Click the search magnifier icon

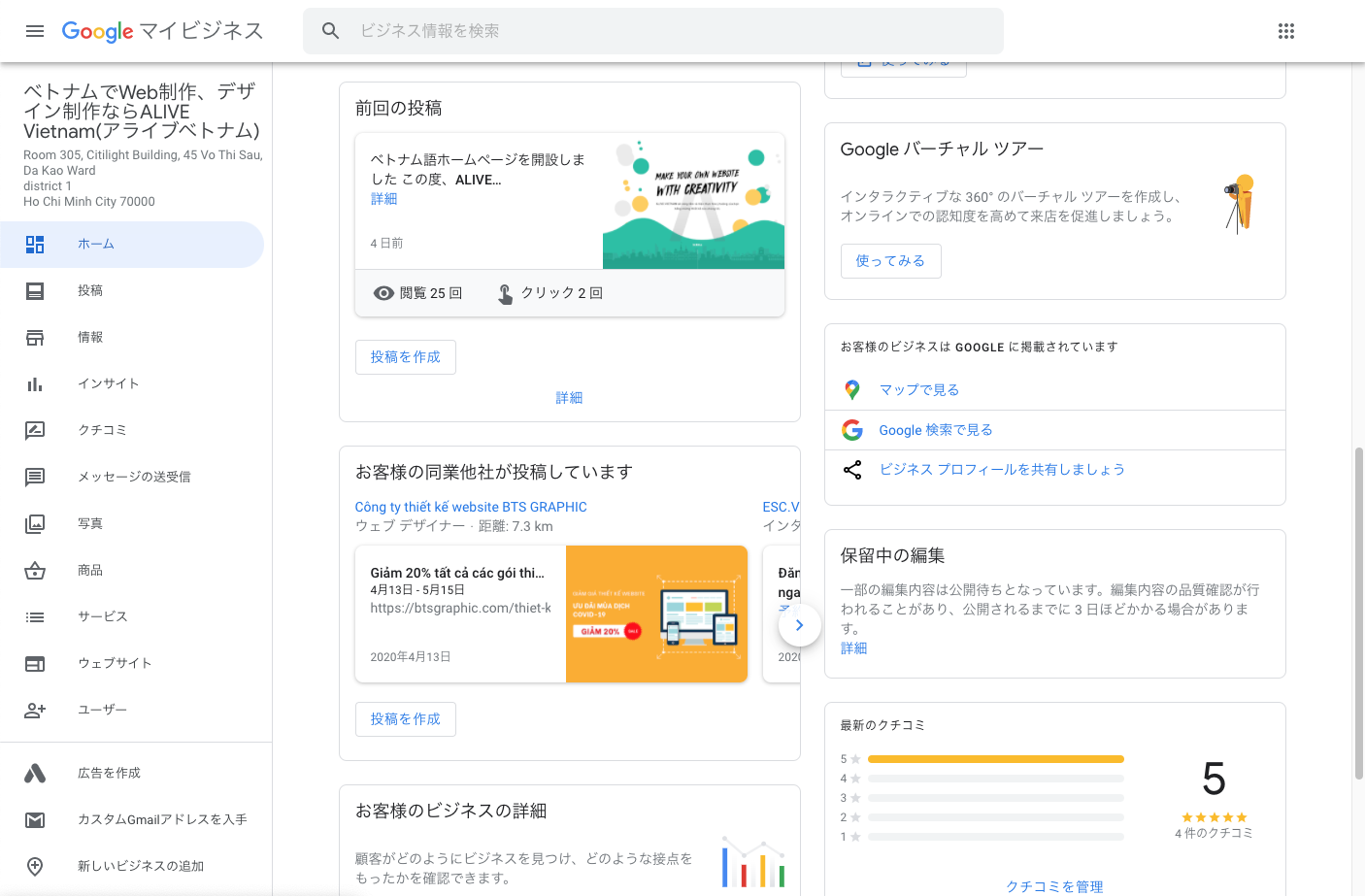(x=331, y=31)
